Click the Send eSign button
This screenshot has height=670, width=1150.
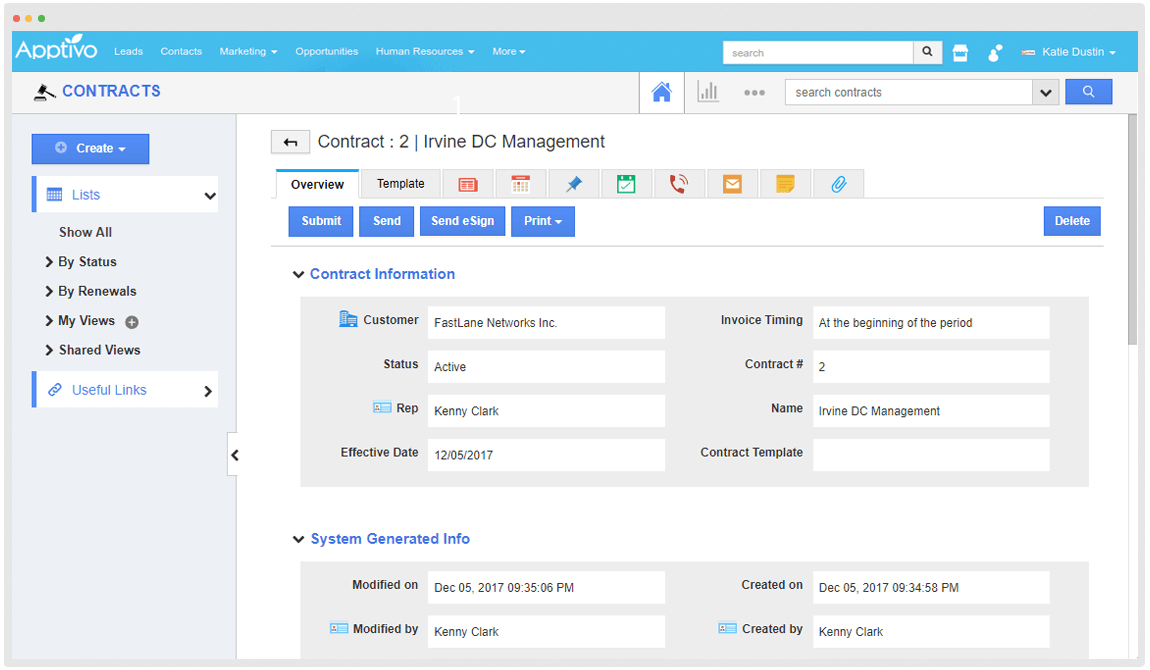pyautogui.click(x=462, y=221)
